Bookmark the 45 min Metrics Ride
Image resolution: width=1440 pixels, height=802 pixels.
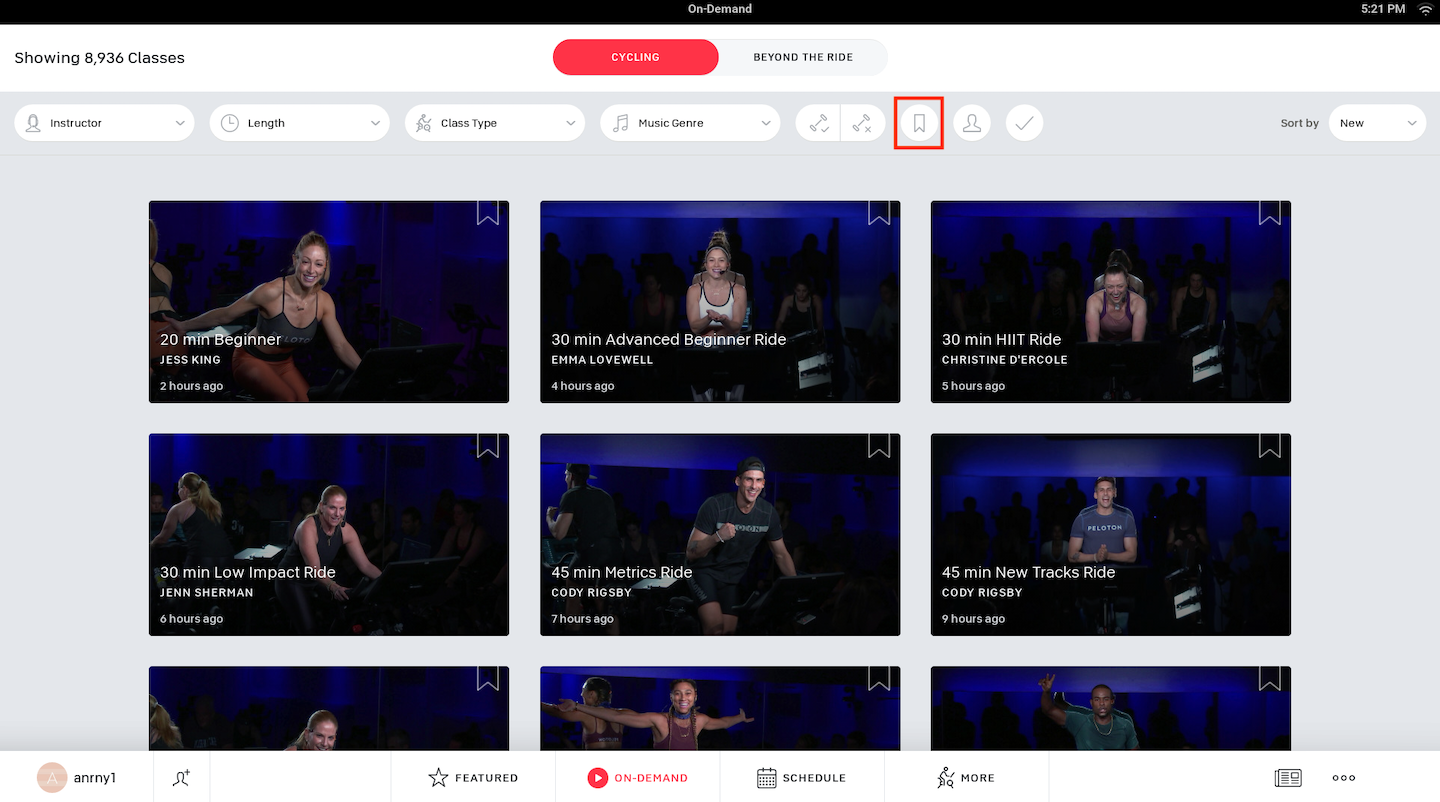(x=878, y=446)
